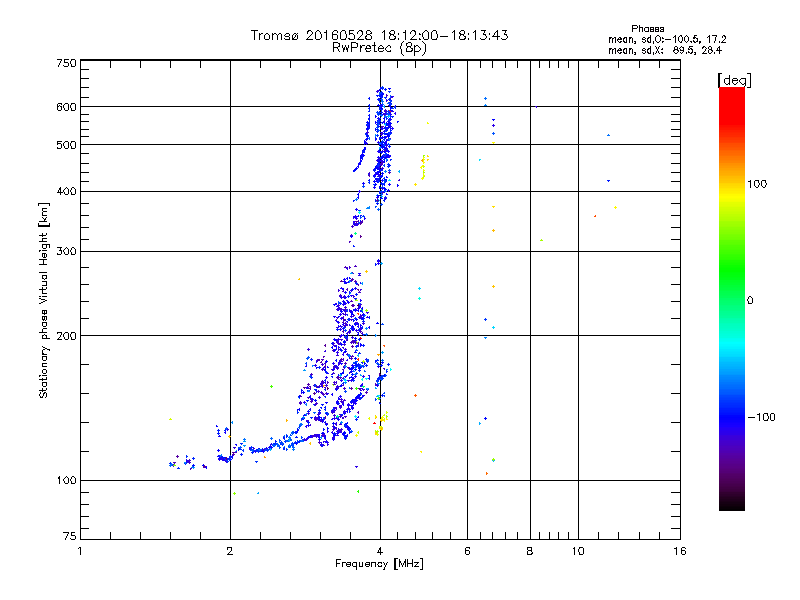Click the y-axis label 'Stationary phase Virtual Height [km]'

43,300
